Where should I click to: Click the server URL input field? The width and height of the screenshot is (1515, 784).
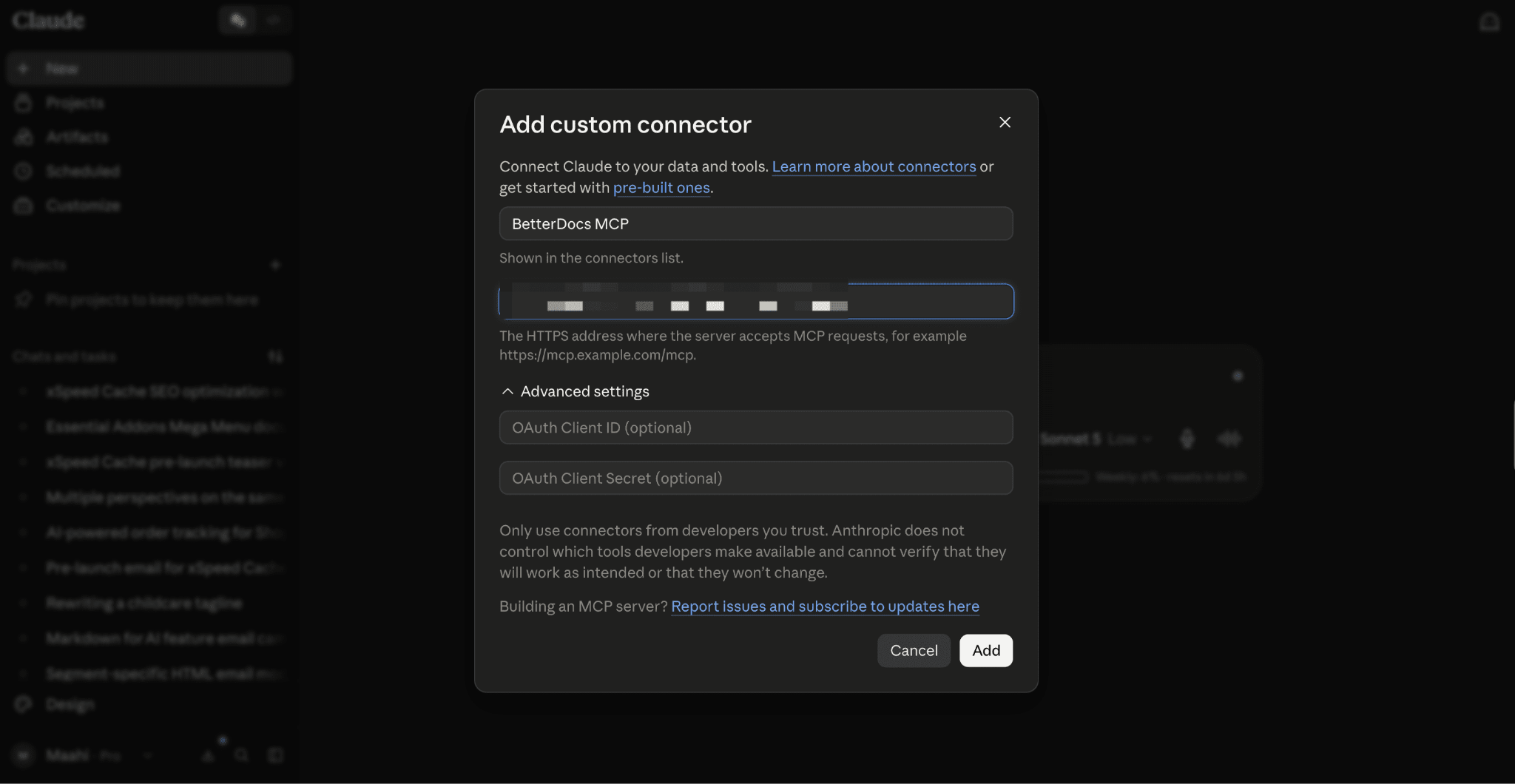(756, 302)
